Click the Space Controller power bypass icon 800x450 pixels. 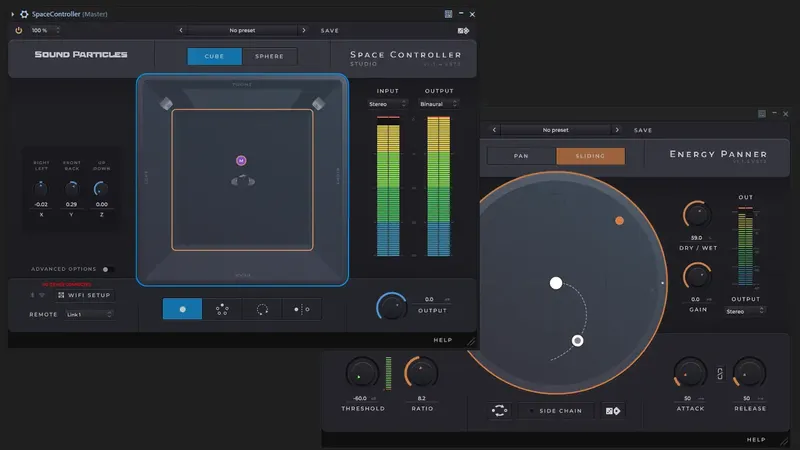click(18, 30)
